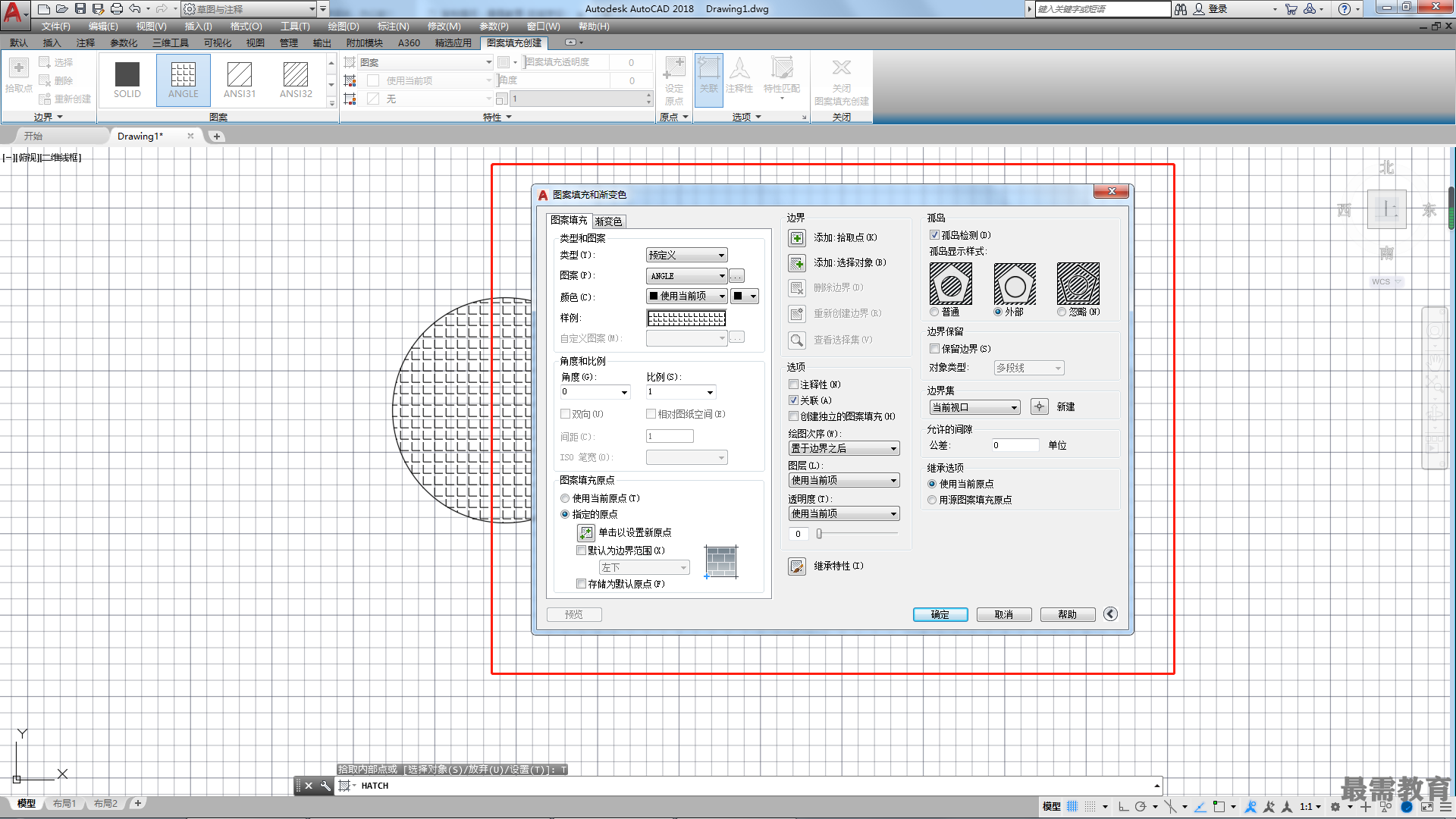Open the Draw order dropdown
Image resolution: width=1456 pixels, height=819 pixels.
click(x=844, y=449)
